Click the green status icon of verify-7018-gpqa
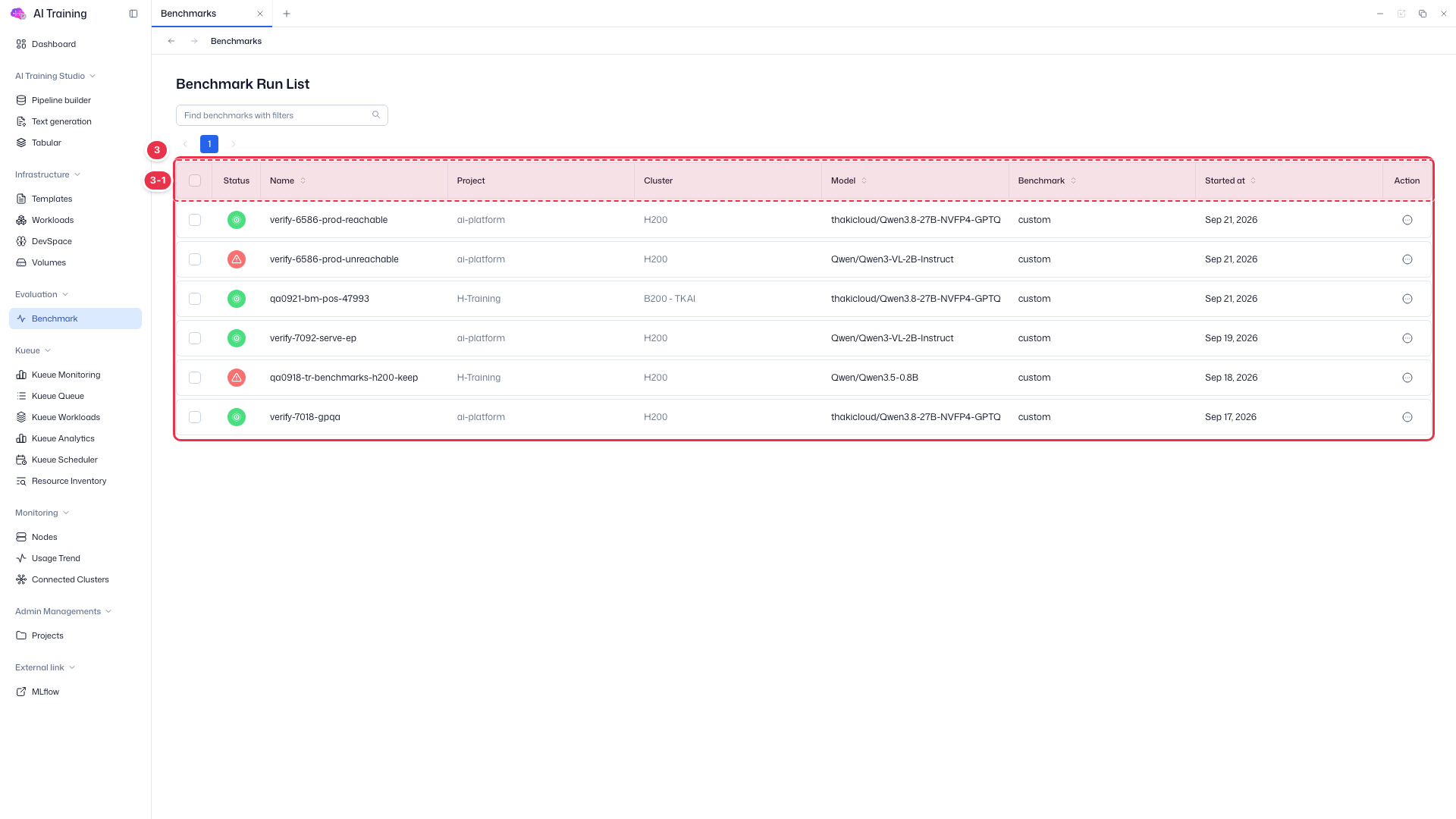 [x=237, y=417]
